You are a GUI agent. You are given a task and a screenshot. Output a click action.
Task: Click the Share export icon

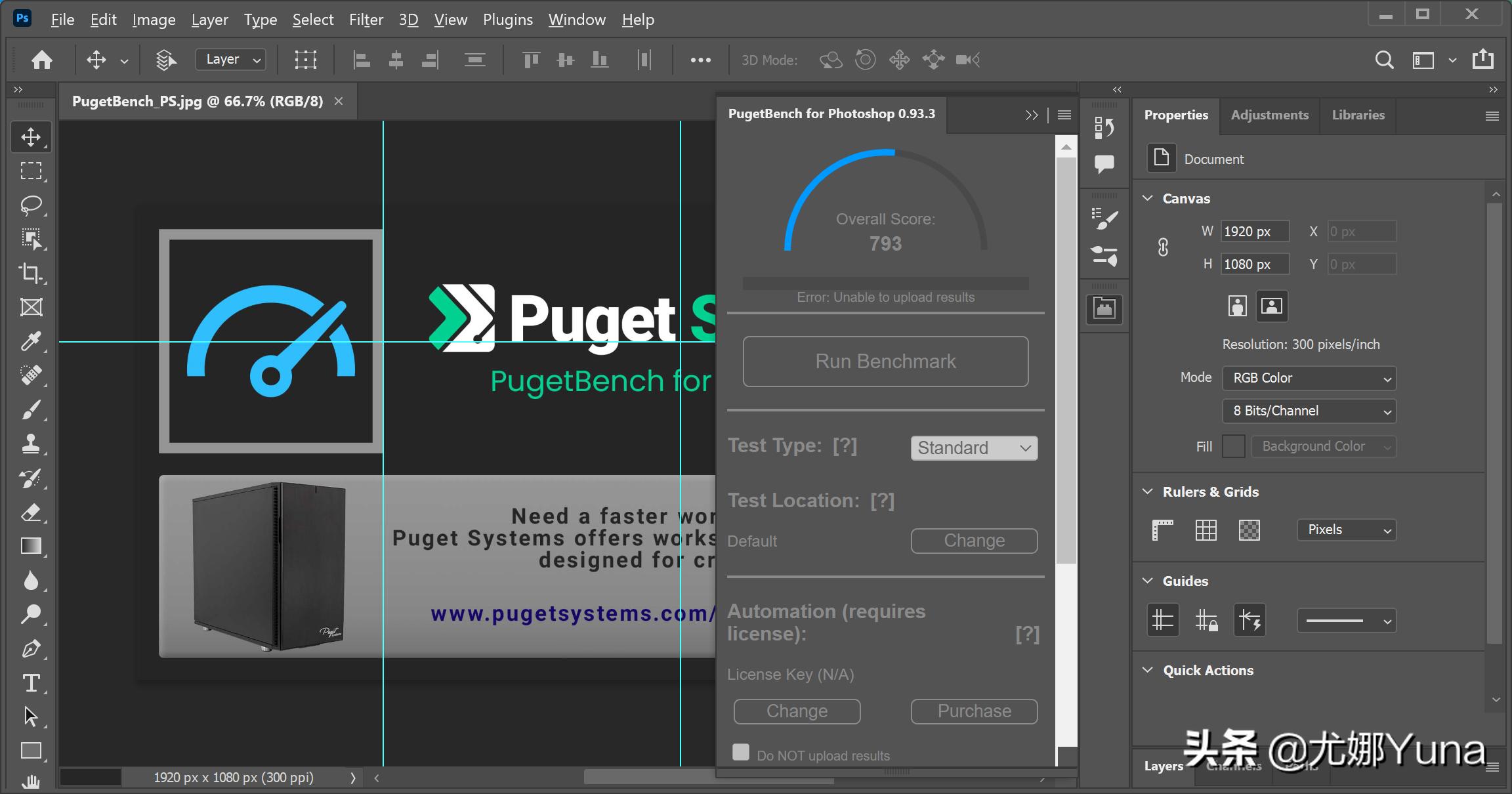click(1482, 60)
